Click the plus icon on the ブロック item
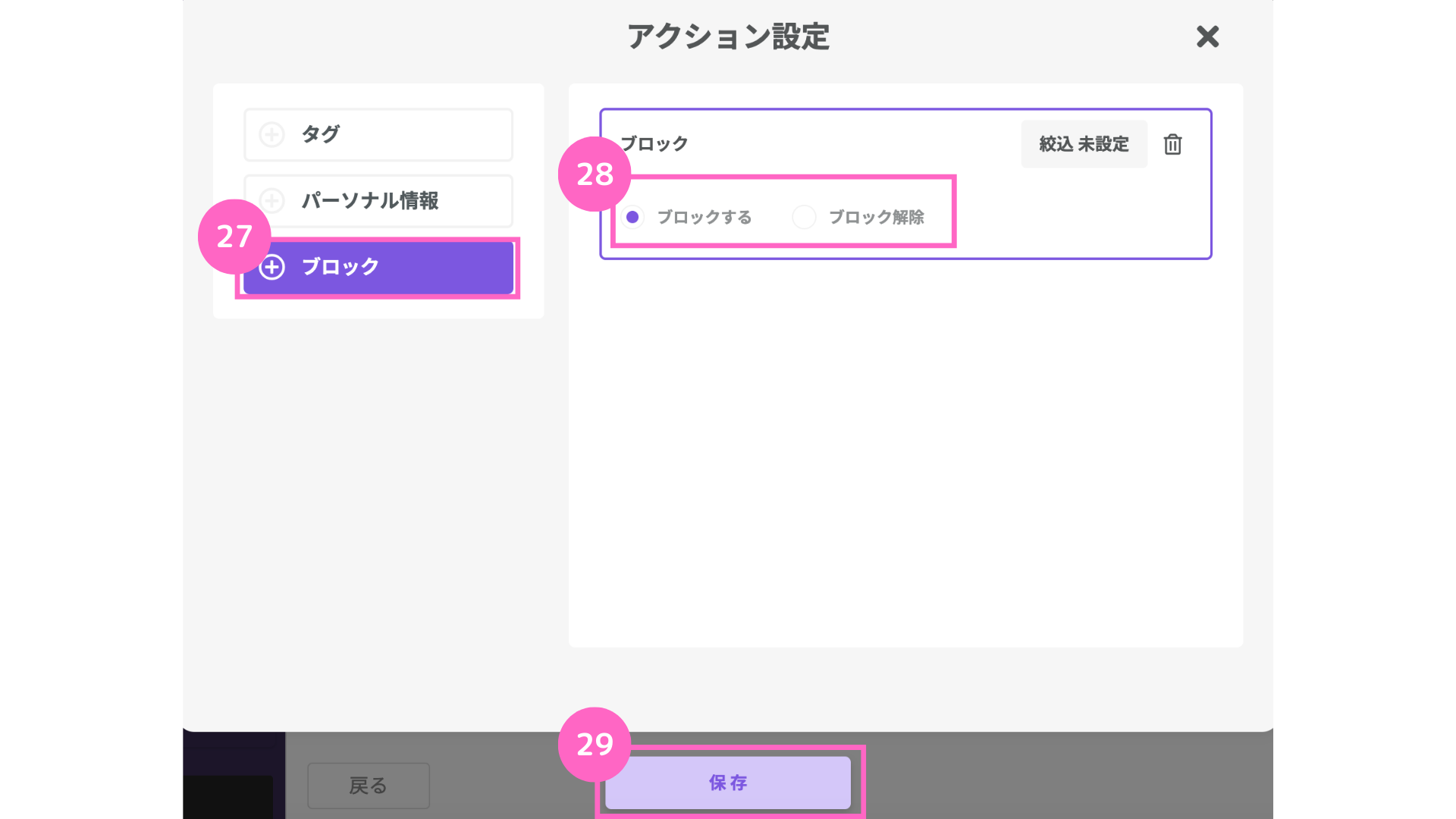The height and width of the screenshot is (819, 1456). pyautogui.click(x=271, y=267)
